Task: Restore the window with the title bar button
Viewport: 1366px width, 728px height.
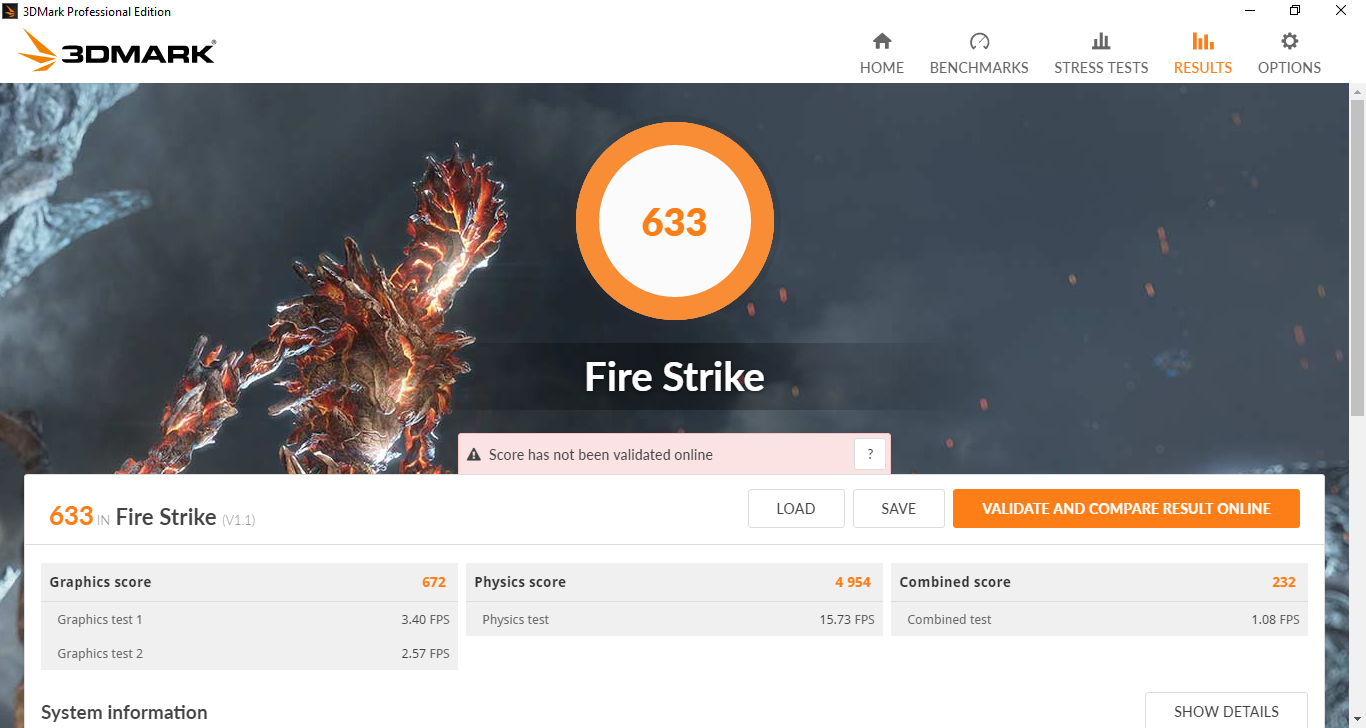Action: pos(1295,11)
